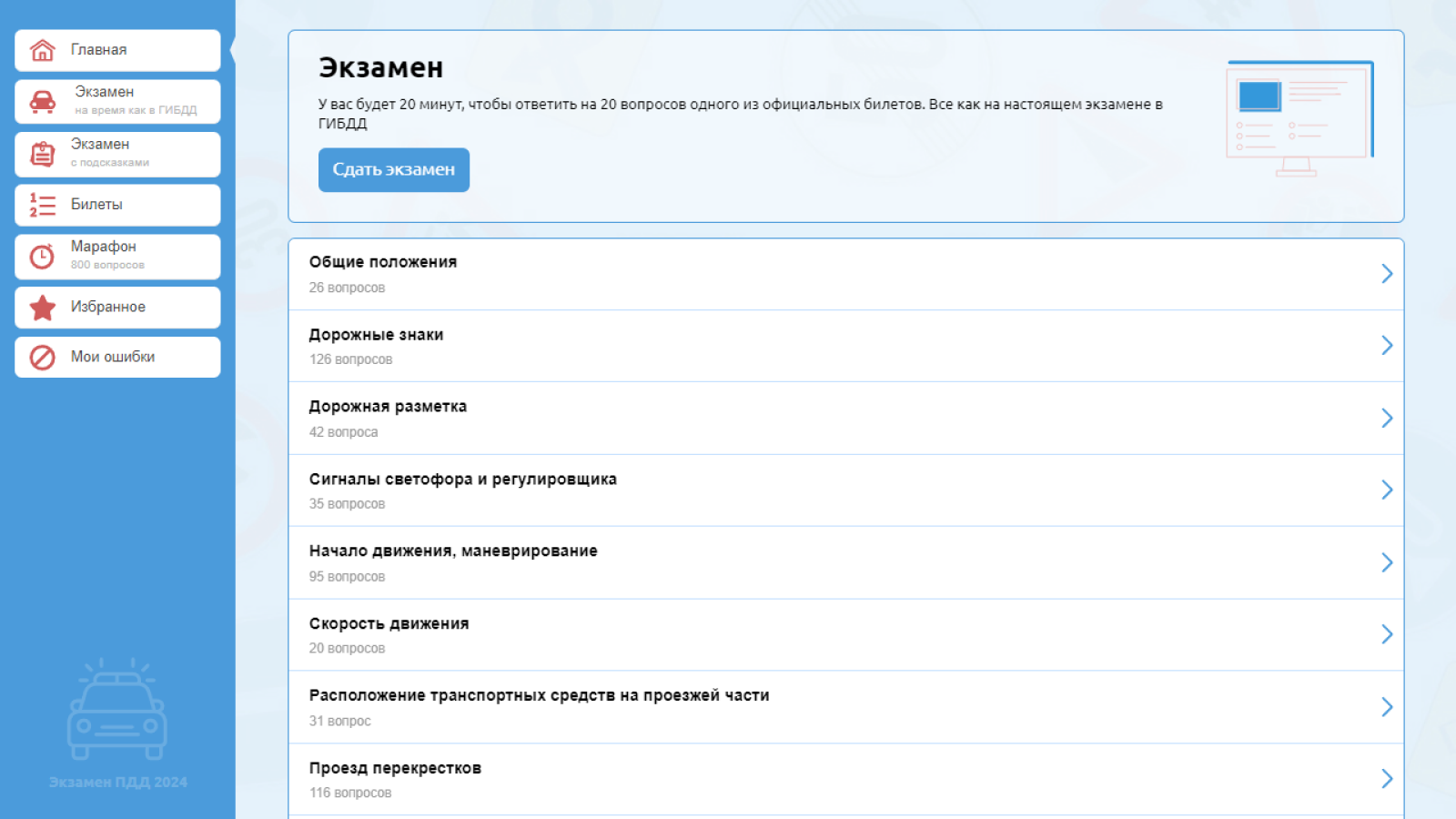Expand the Дорожные знаки section

tap(1387, 345)
